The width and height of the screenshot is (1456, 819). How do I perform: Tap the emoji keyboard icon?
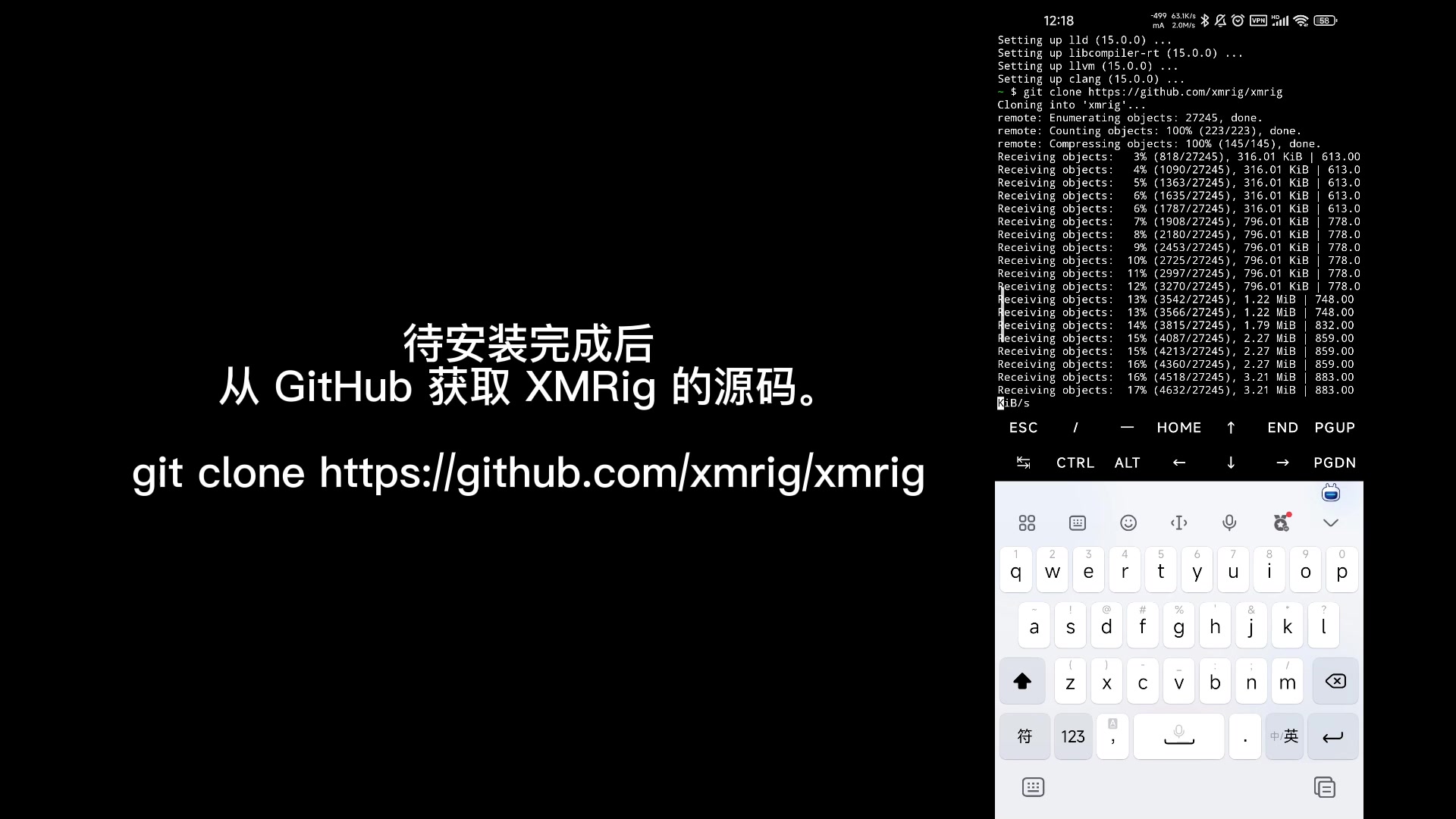(x=1128, y=522)
